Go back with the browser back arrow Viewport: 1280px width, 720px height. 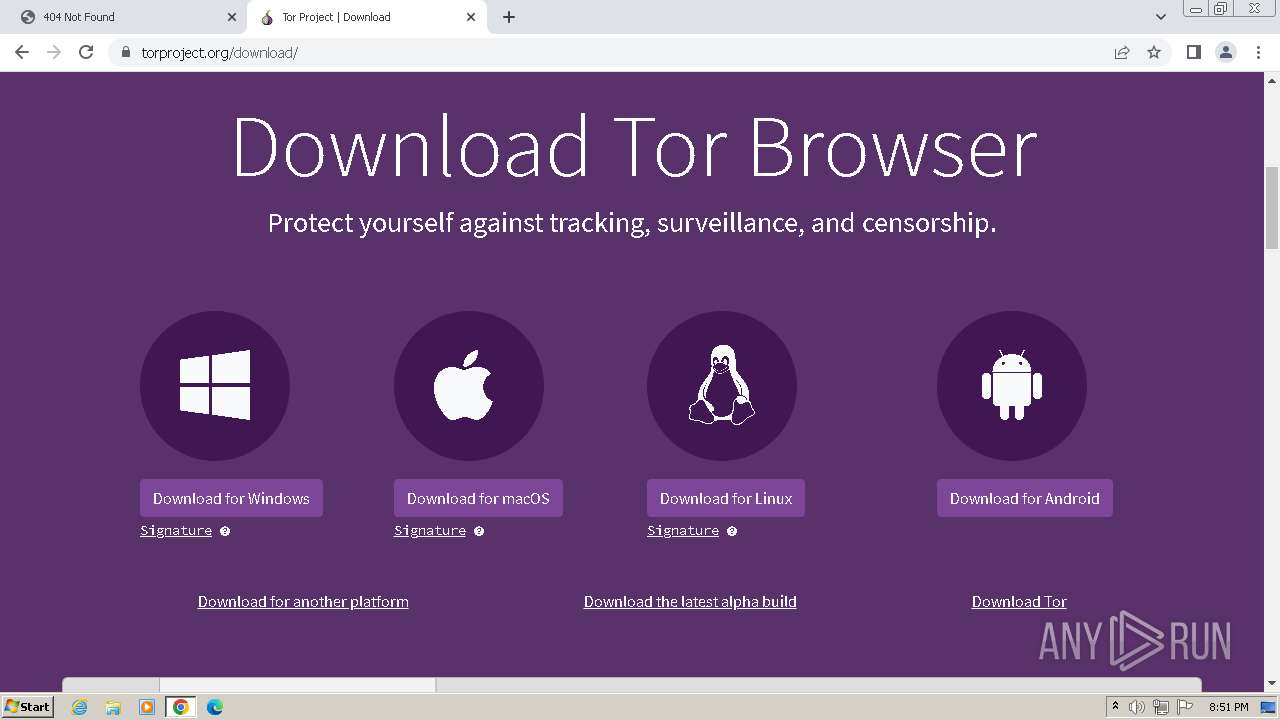22,52
